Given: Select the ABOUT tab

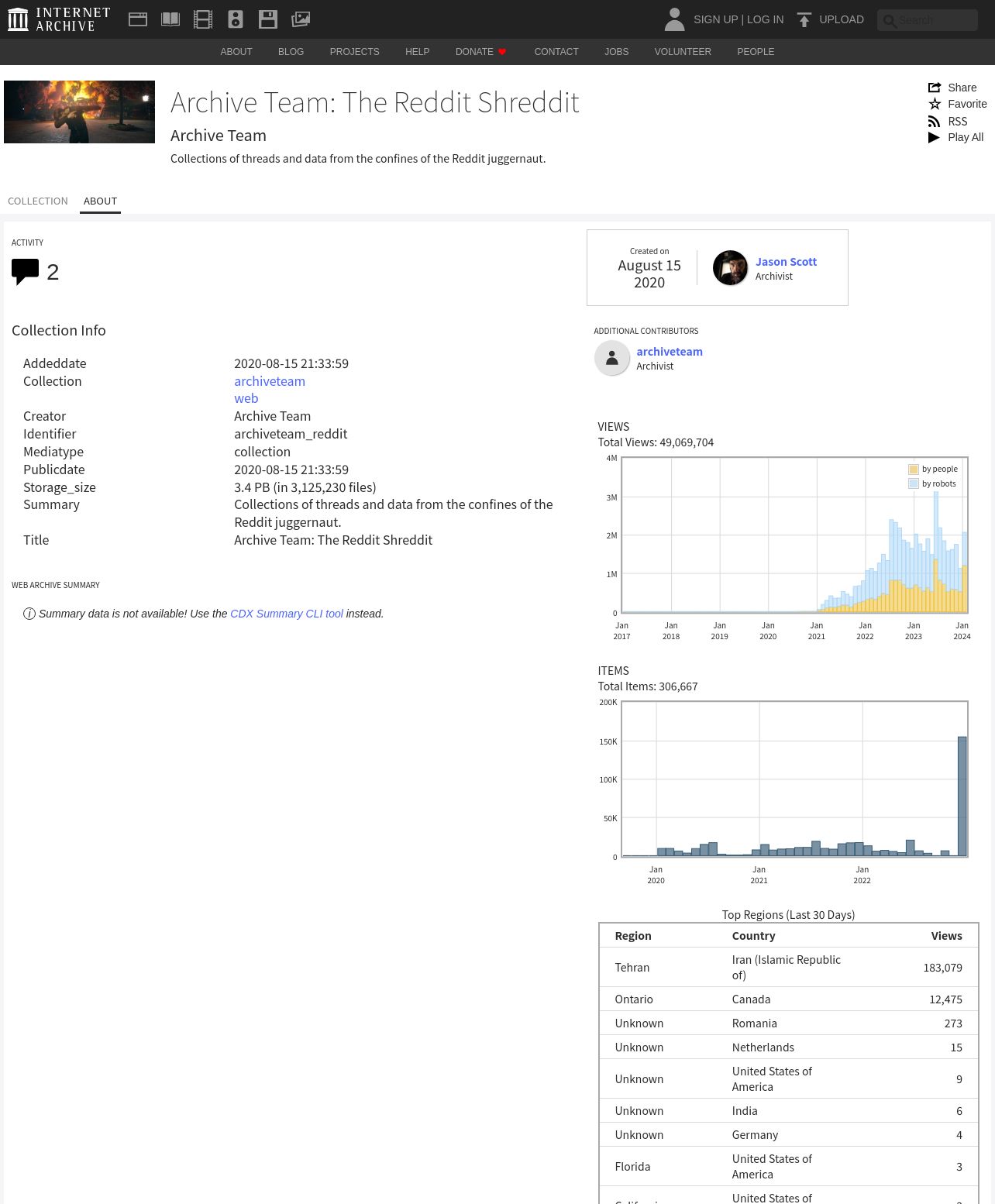Looking at the screenshot, I should pos(100,201).
